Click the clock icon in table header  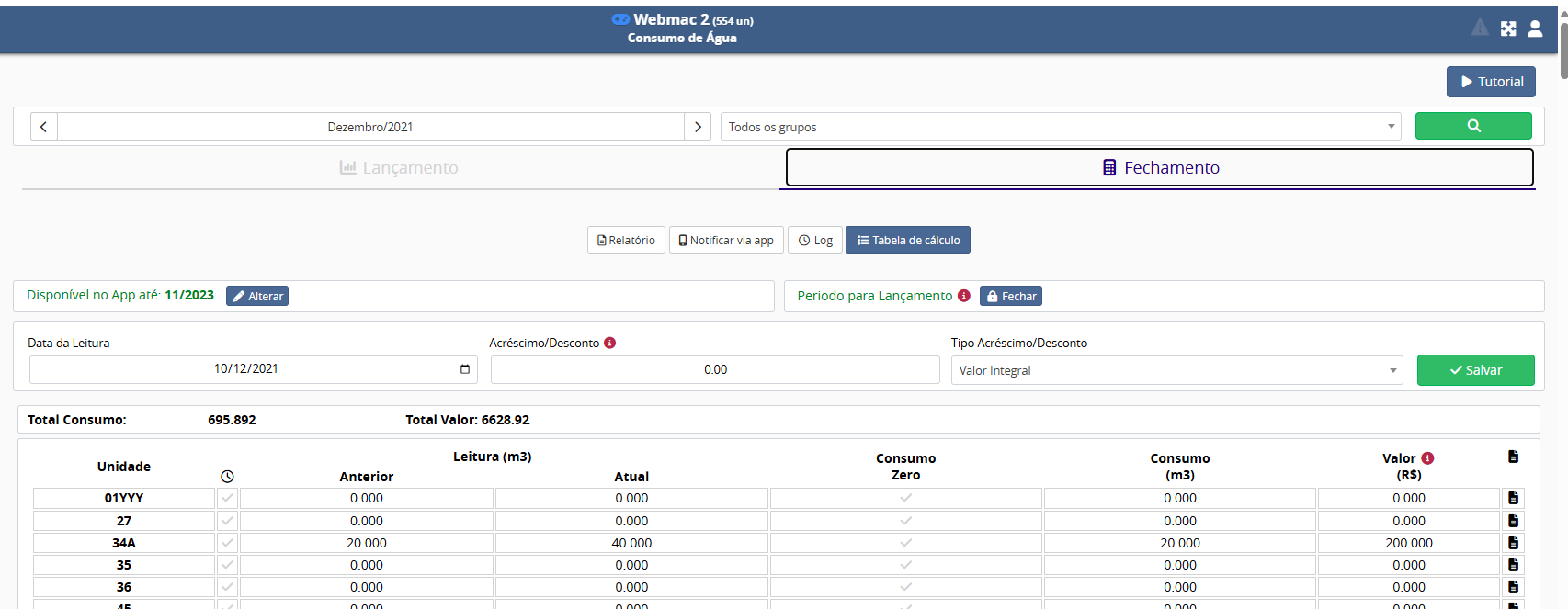pyautogui.click(x=227, y=477)
